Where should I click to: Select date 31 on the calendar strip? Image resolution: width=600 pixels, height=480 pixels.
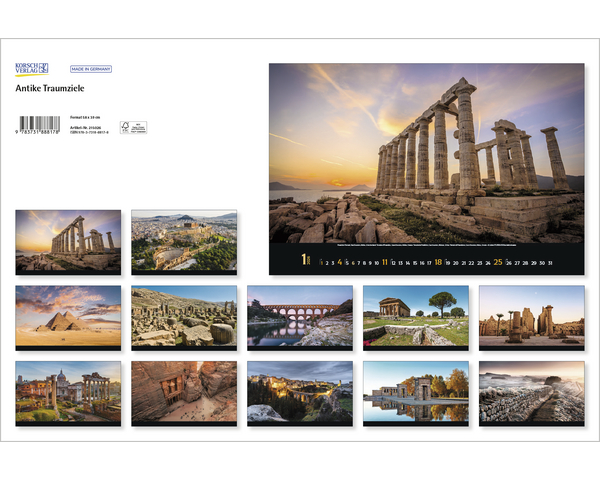[549, 262]
